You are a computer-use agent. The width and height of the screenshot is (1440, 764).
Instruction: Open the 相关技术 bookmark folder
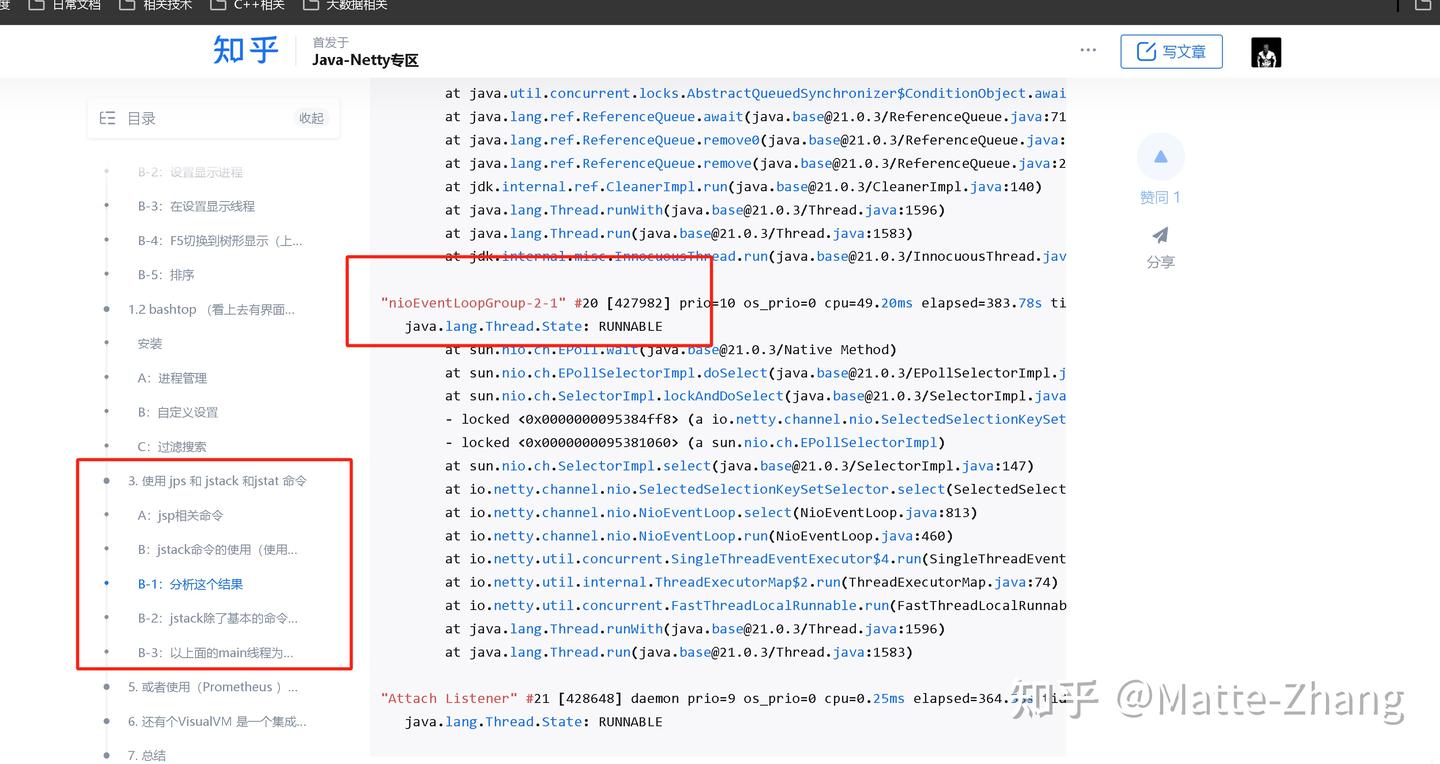(x=155, y=5)
